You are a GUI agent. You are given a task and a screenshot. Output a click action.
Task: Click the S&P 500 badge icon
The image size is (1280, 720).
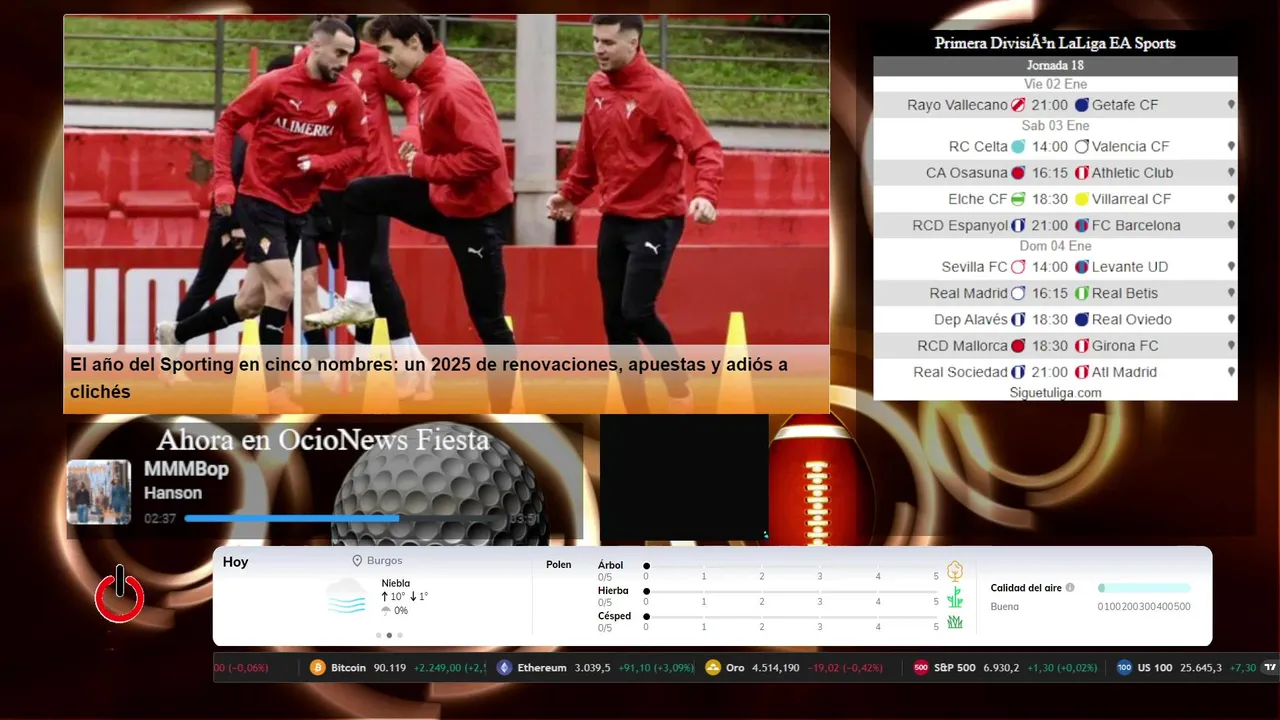point(921,667)
